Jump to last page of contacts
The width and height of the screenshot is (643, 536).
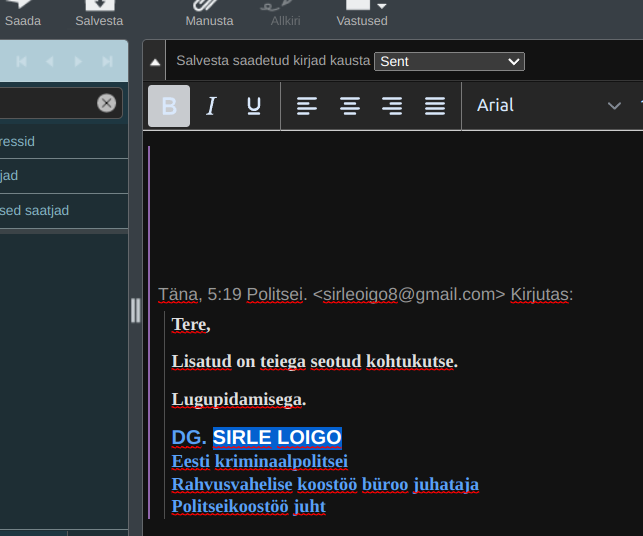107,62
